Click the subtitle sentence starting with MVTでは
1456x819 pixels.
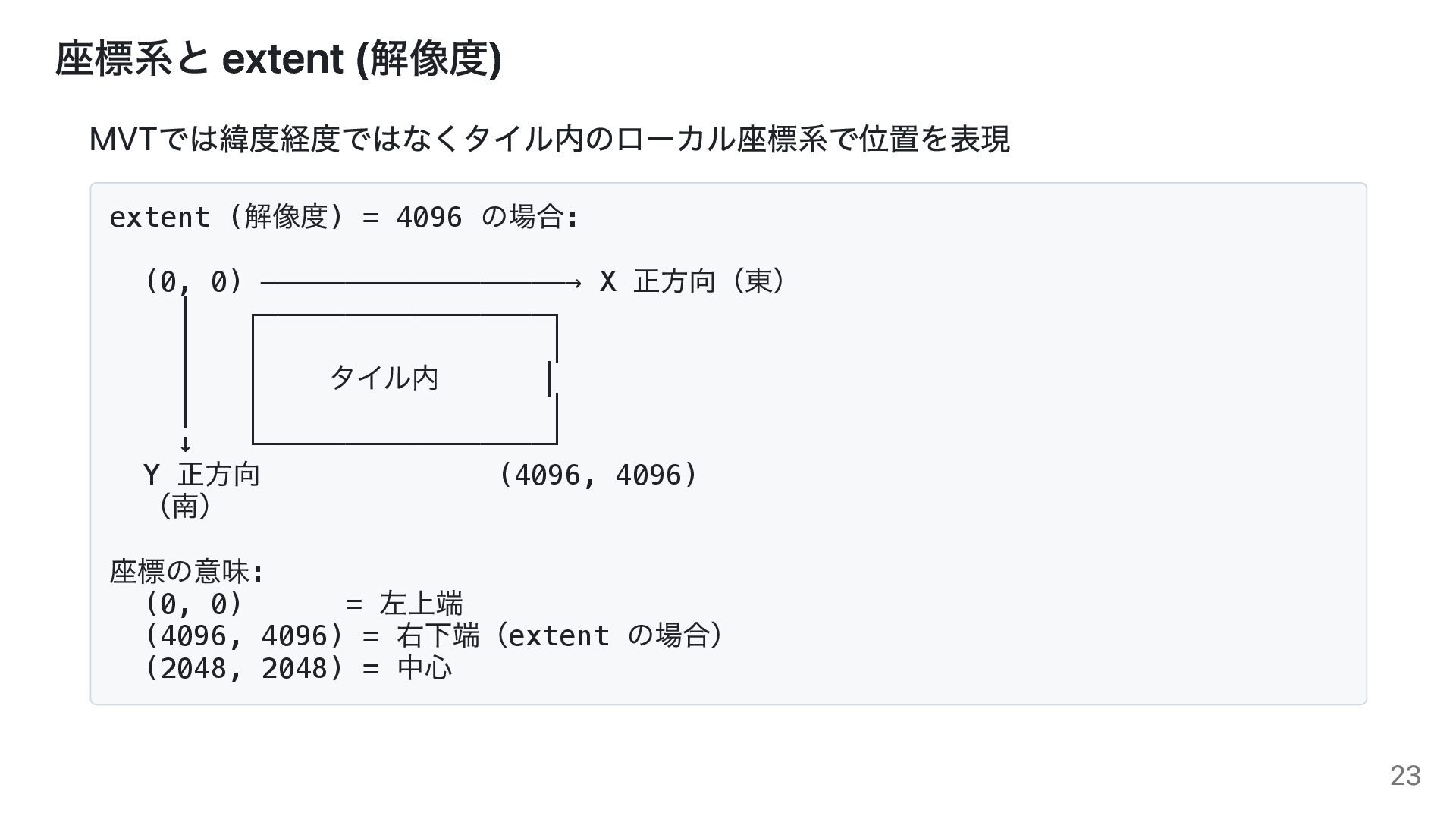(x=549, y=140)
